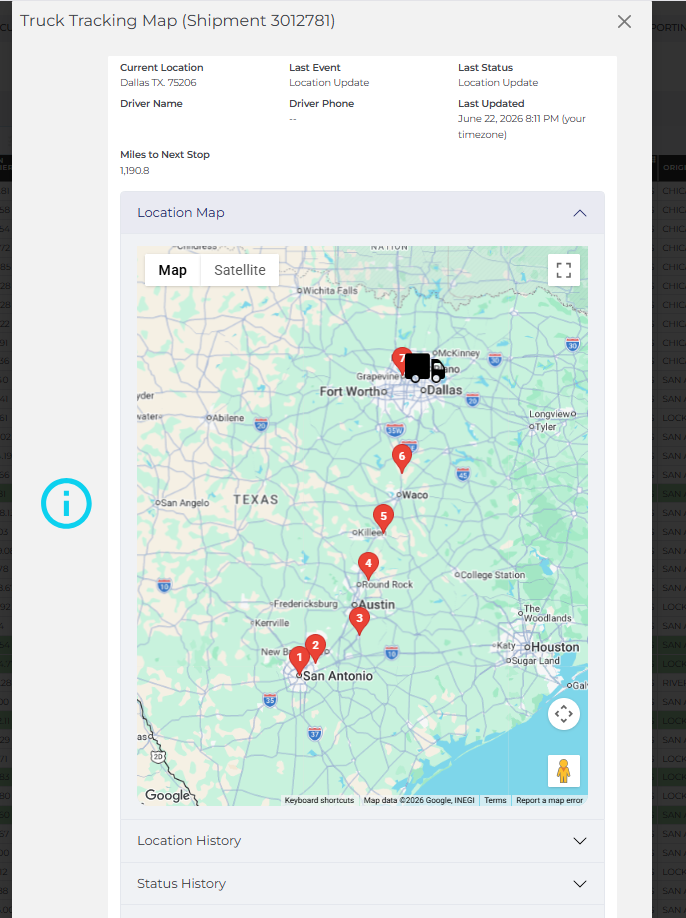Click the Houston city label on the map
Screen dimensions: 686x918
(x=555, y=647)
